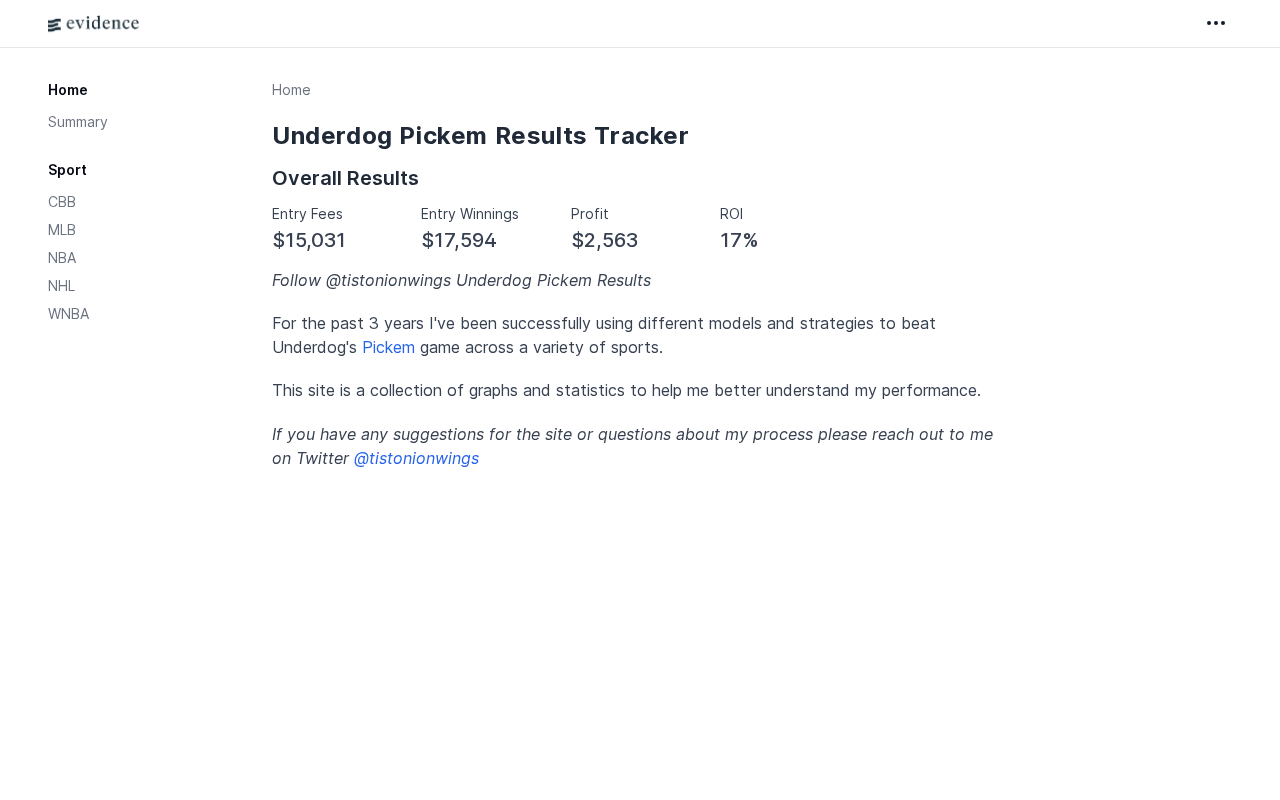Click the ROI 17% value

pos(739,240)
